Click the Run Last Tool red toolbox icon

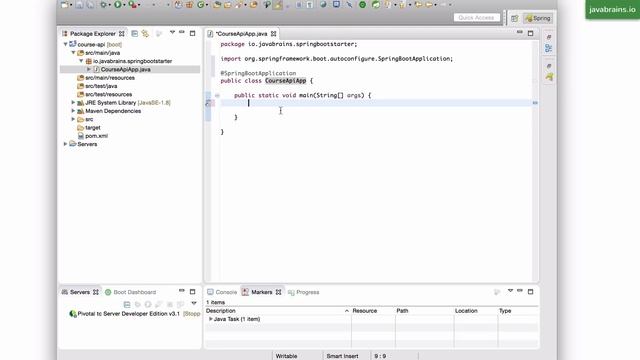tap(132, 4)
